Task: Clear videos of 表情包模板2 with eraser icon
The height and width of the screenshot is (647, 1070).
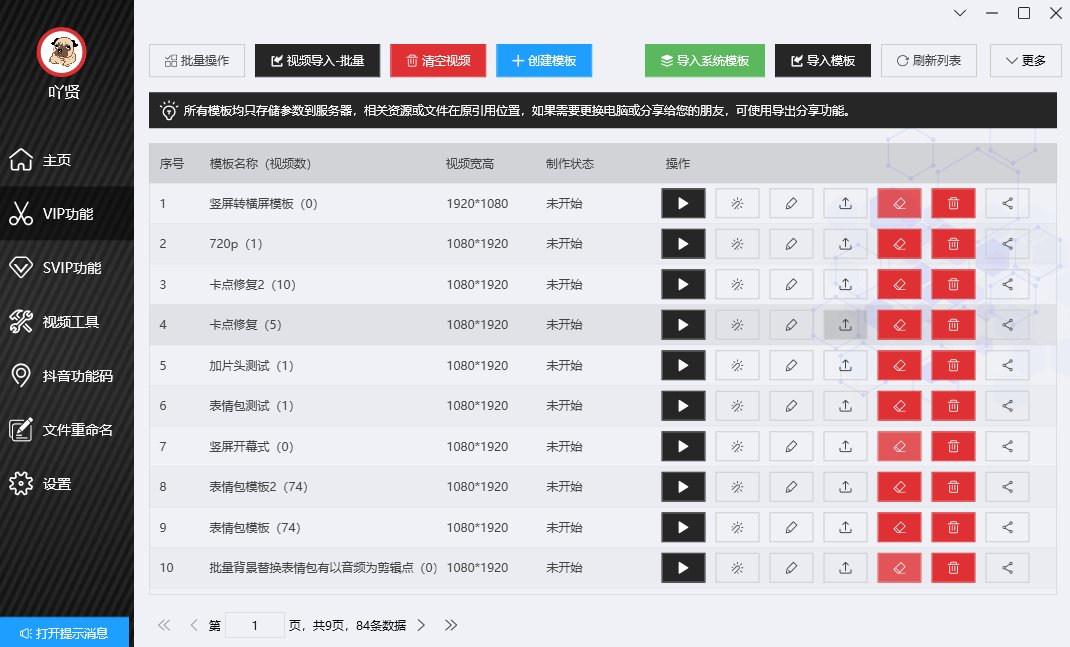Action: click(899, 487)
